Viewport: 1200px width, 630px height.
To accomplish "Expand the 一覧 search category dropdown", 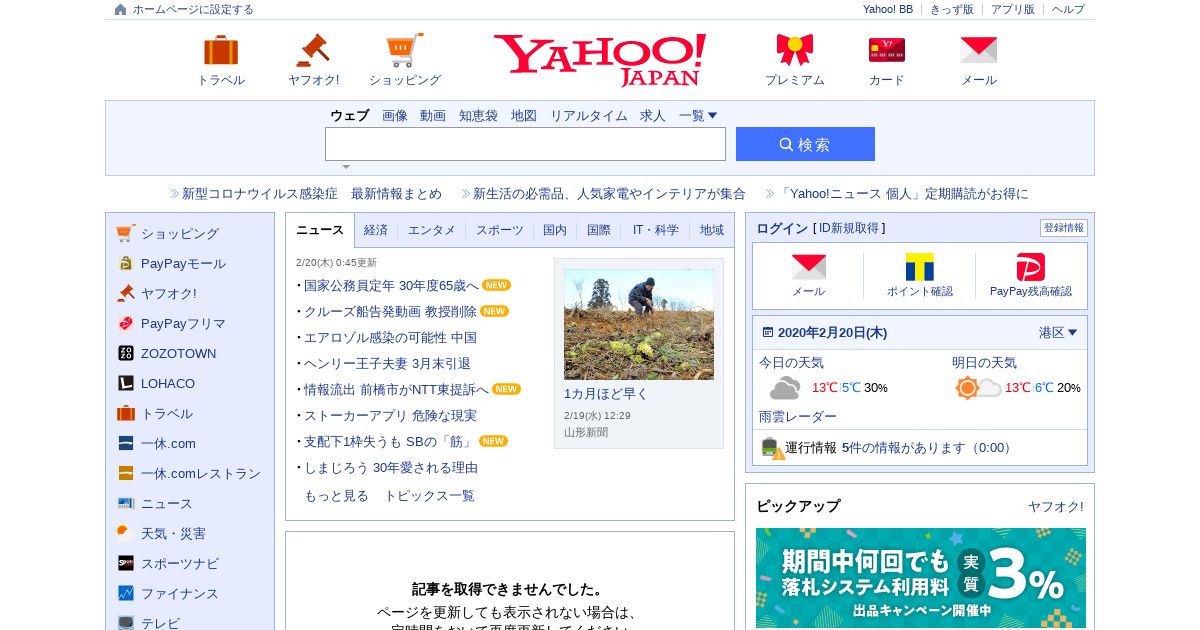I will [698, 115].
